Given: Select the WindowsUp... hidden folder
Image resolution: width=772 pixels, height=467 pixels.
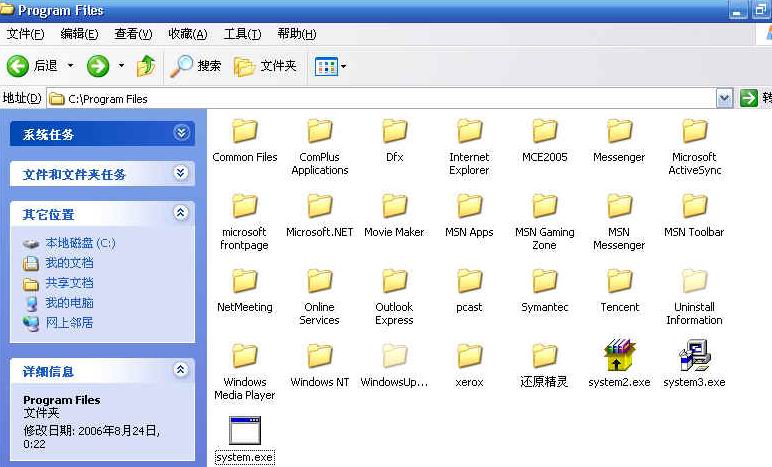Looking at the screenshot, I should pos(394,365).
